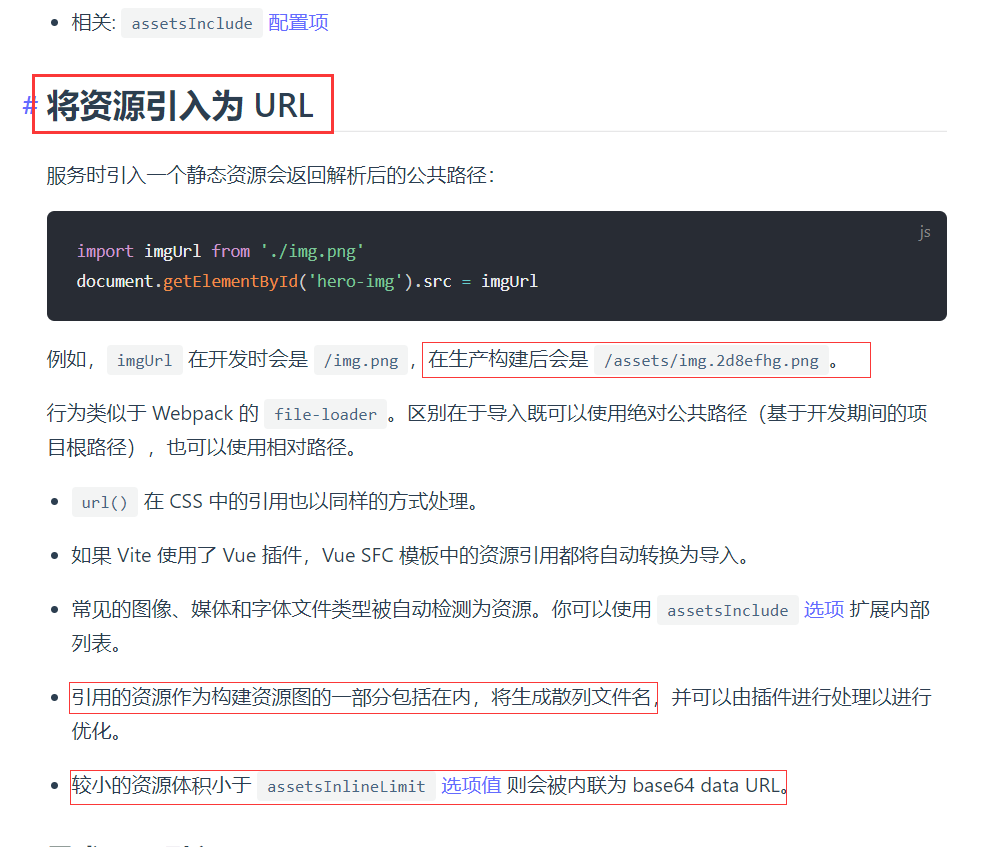This screenshot has width=1007, height=847.
Task: Click assetsInclude code in the bullet list
Action: click(x=727, y=610)
